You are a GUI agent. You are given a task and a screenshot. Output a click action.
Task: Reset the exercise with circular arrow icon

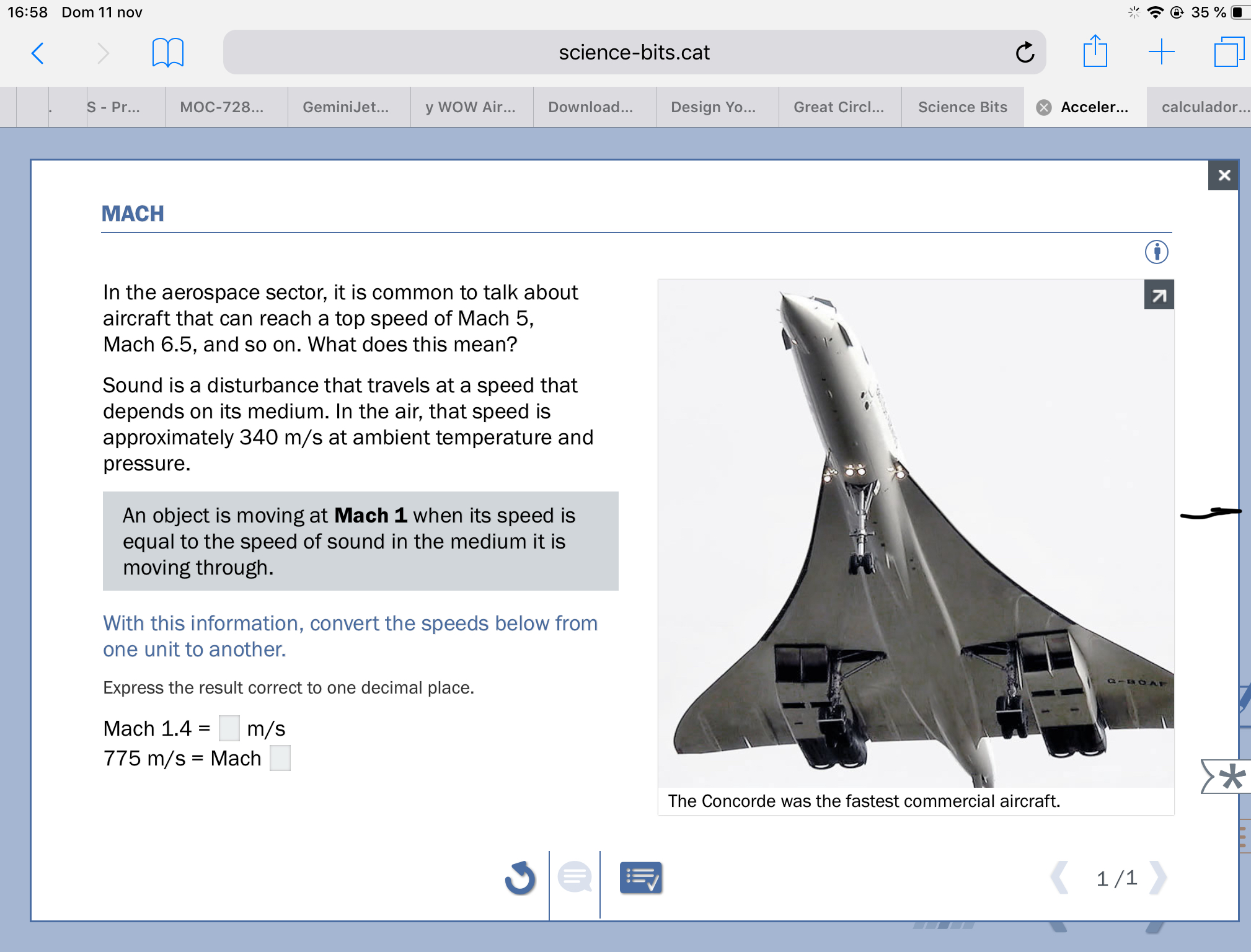(x=519, y=878)
